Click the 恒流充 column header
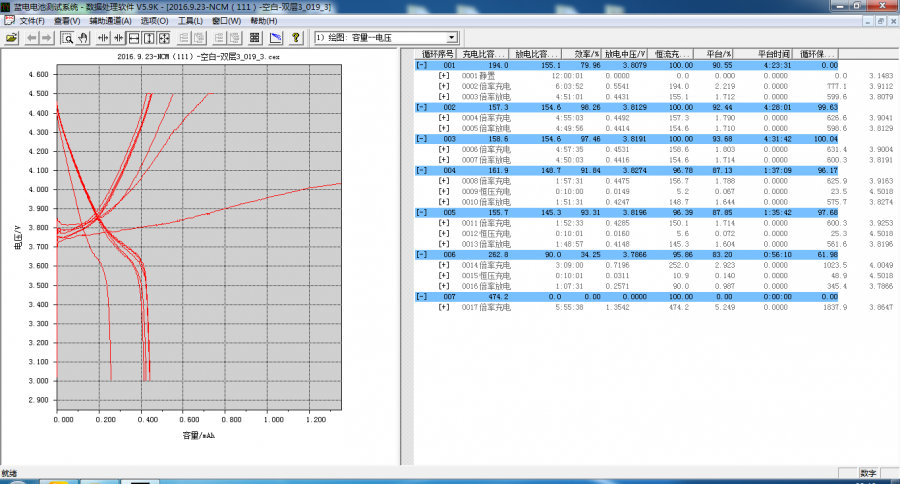This screenshot has height=484, width=900. tap(670, 54)
